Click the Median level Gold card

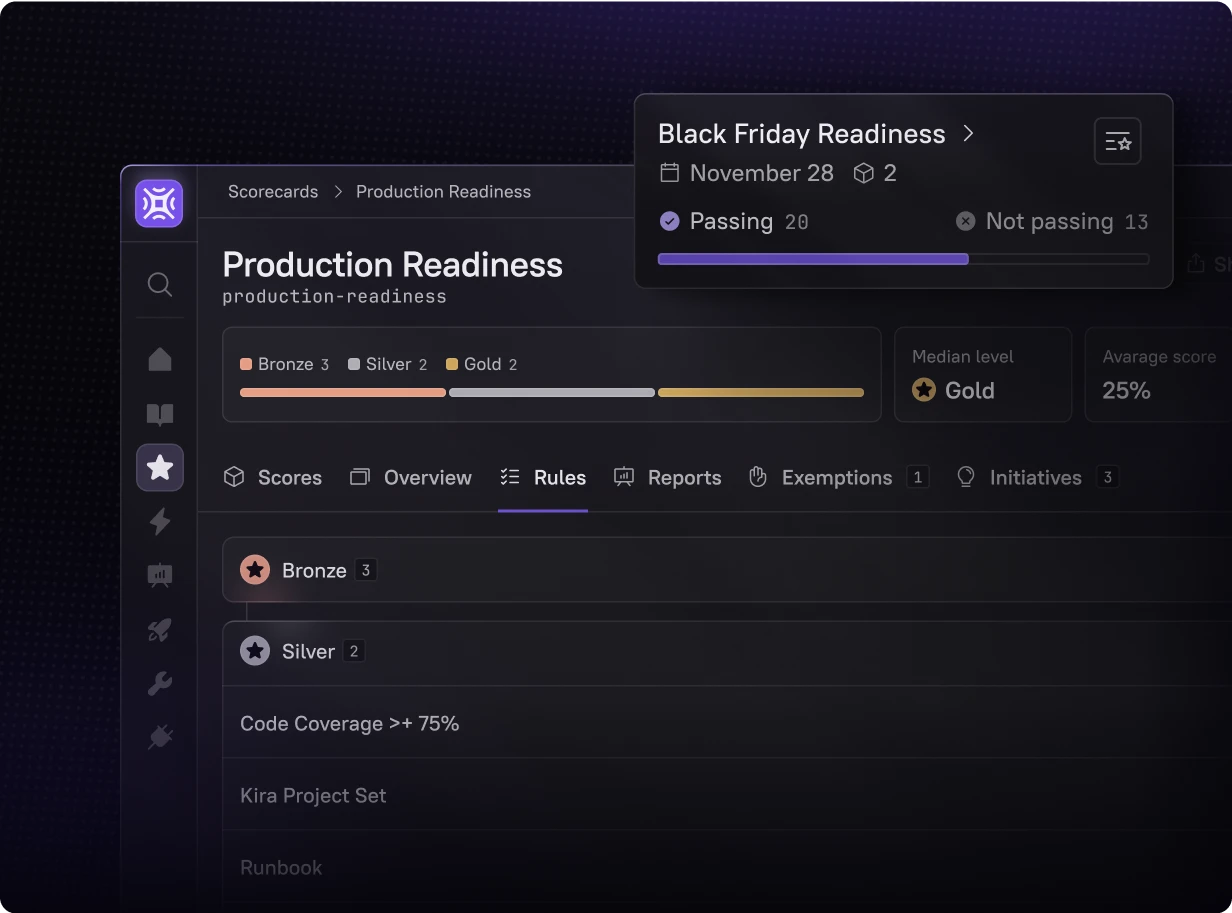click(x=983, y=374)
